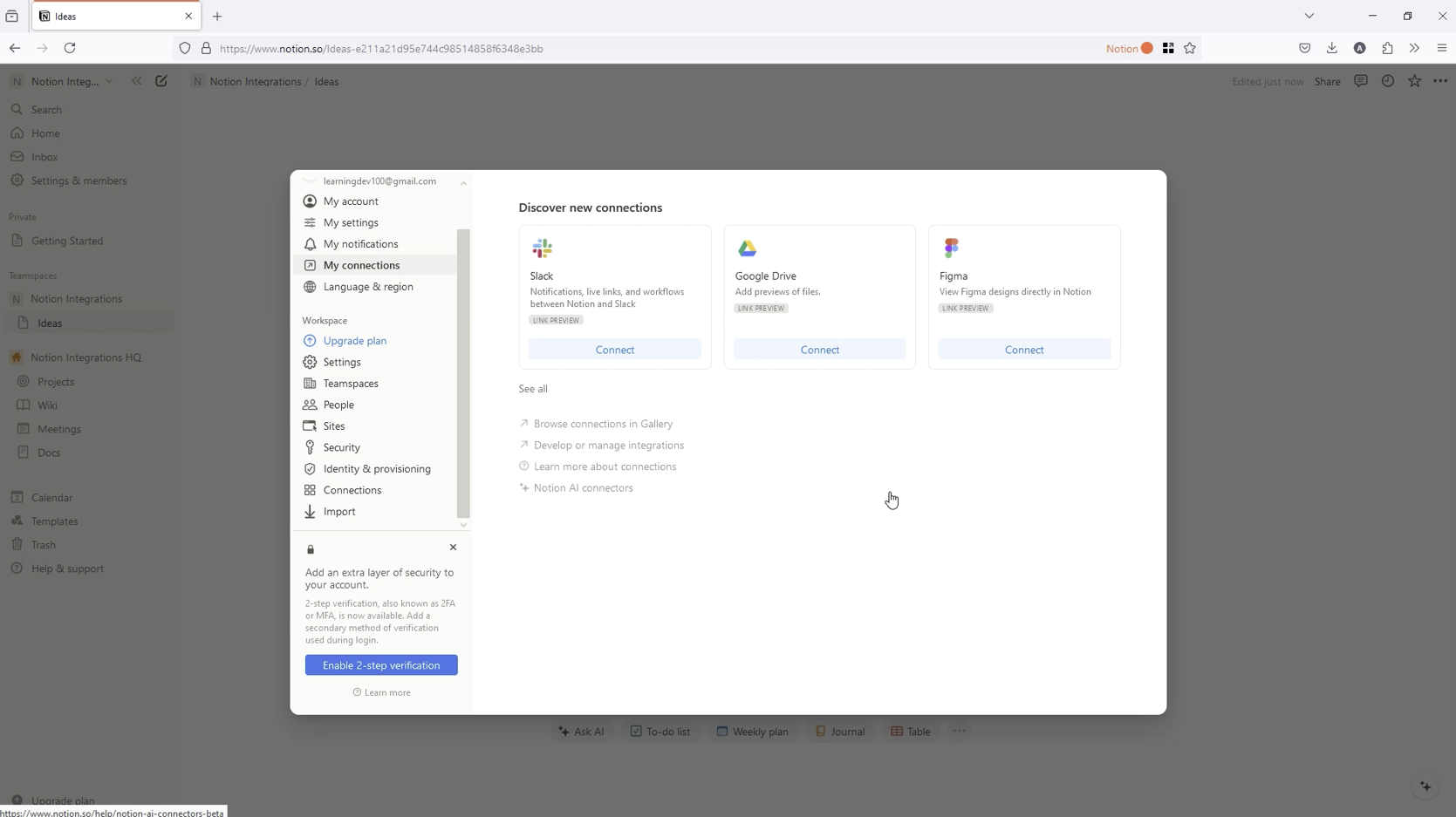Open Sites settings
1456x817 pixels.
tap(375, 426)
